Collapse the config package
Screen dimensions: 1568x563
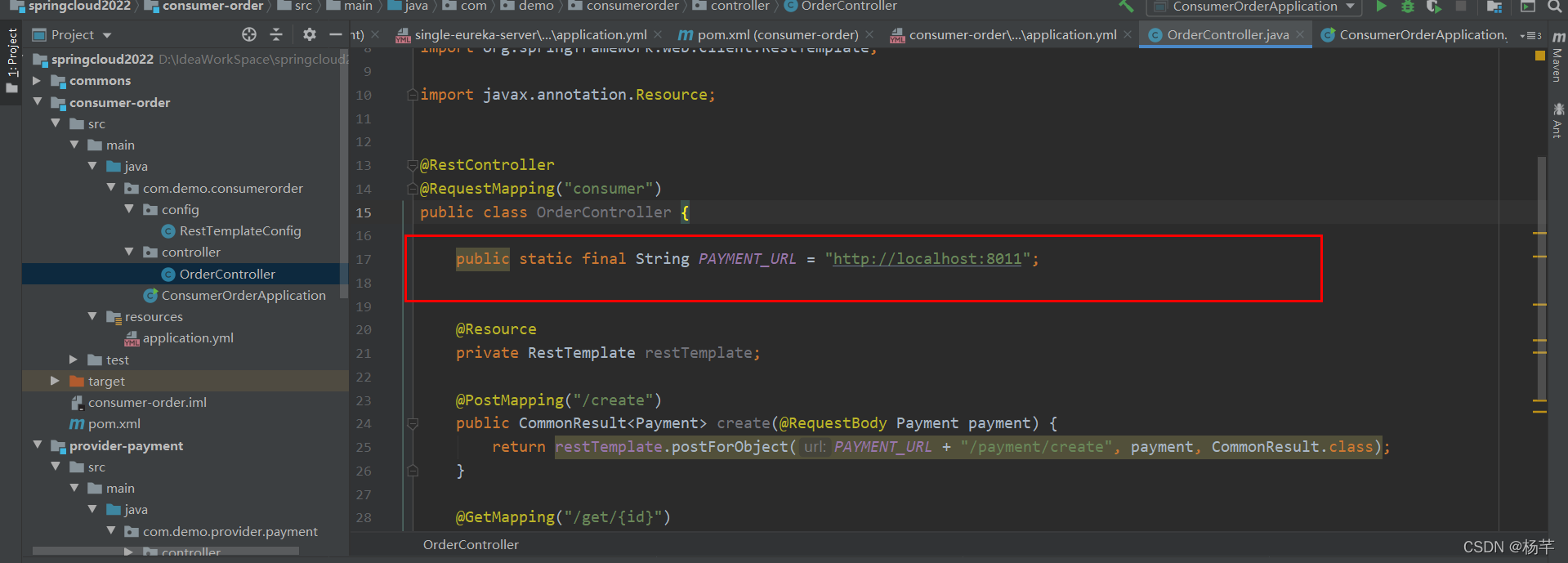click(129, 209)
